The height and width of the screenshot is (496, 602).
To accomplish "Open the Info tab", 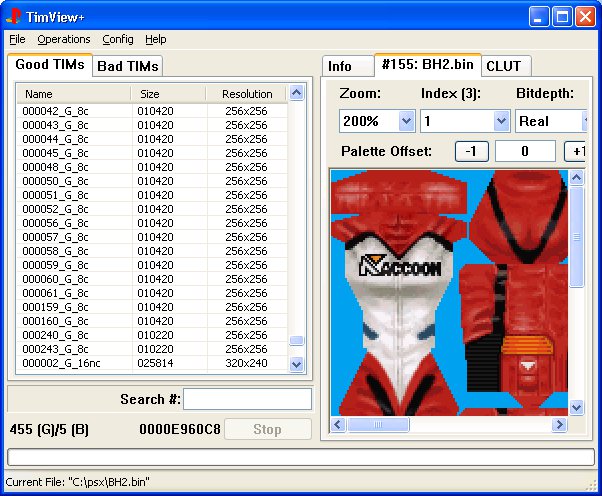I will coord(340,66).
